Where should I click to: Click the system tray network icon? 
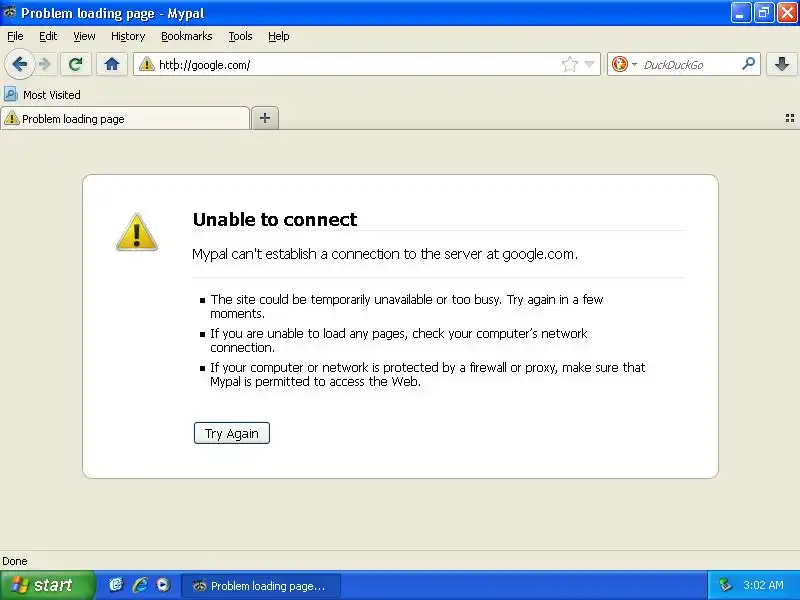(725, 585)
